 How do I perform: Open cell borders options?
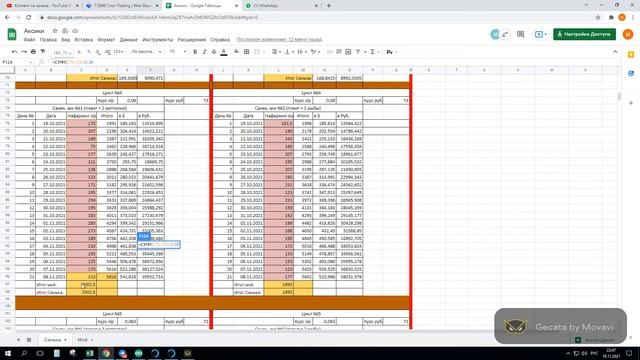click(247, 52)
